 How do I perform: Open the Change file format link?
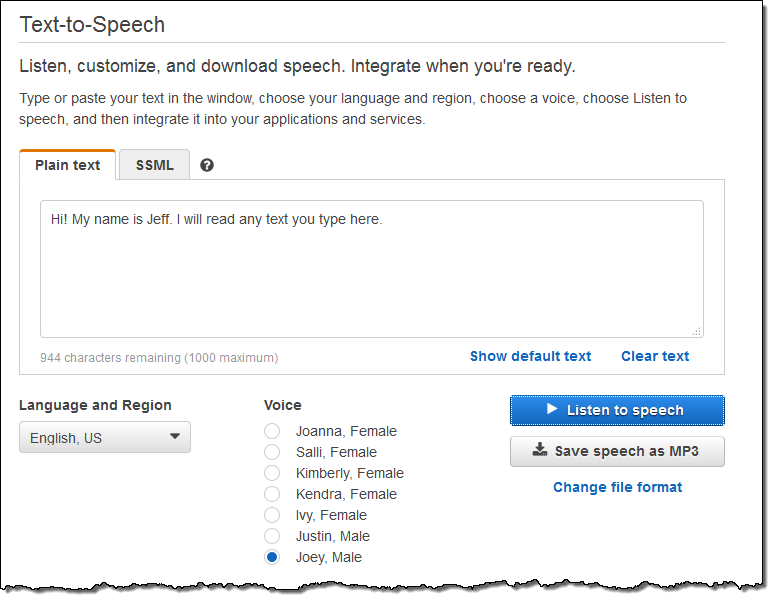pyautogui.click(x=617, y=487)
